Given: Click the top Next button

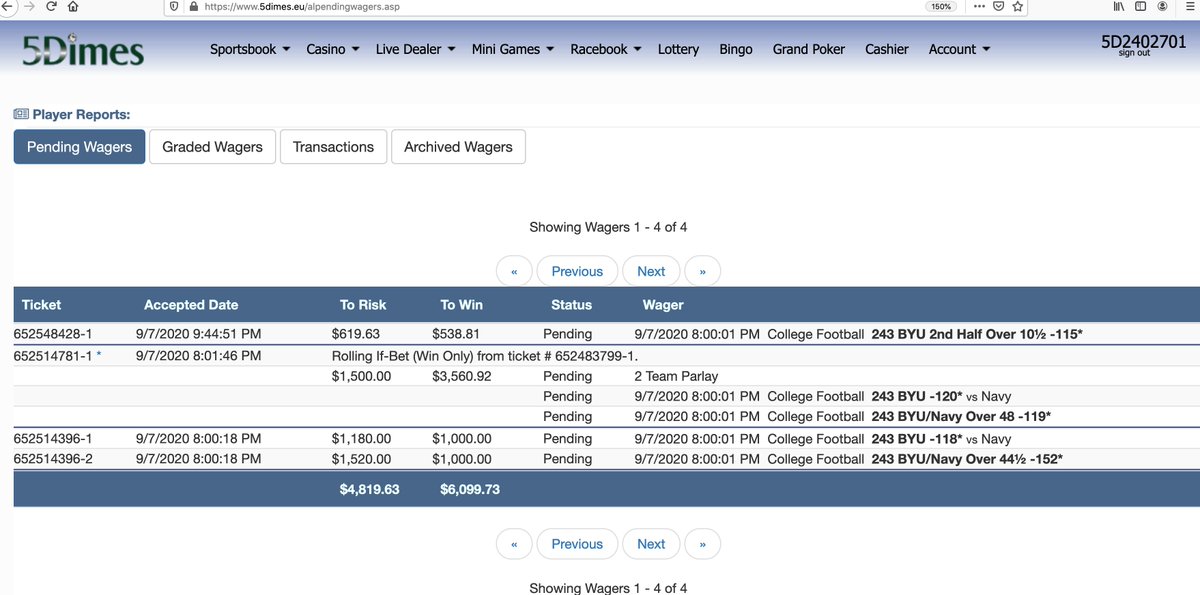Looking at the screenshot, I should tap(651, 271).
